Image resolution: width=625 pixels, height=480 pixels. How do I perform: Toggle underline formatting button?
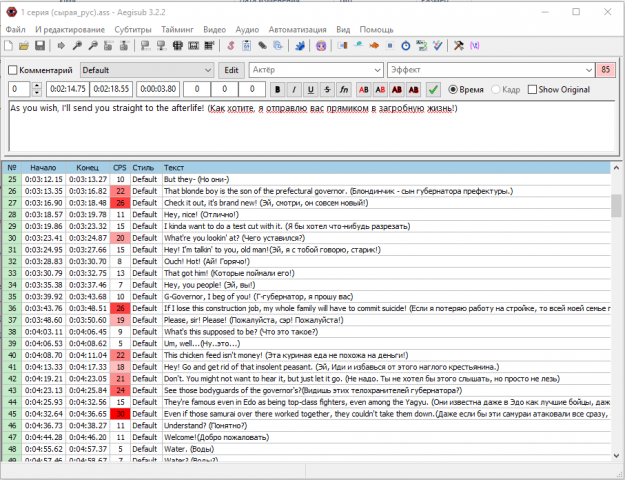tap(311, 90)
